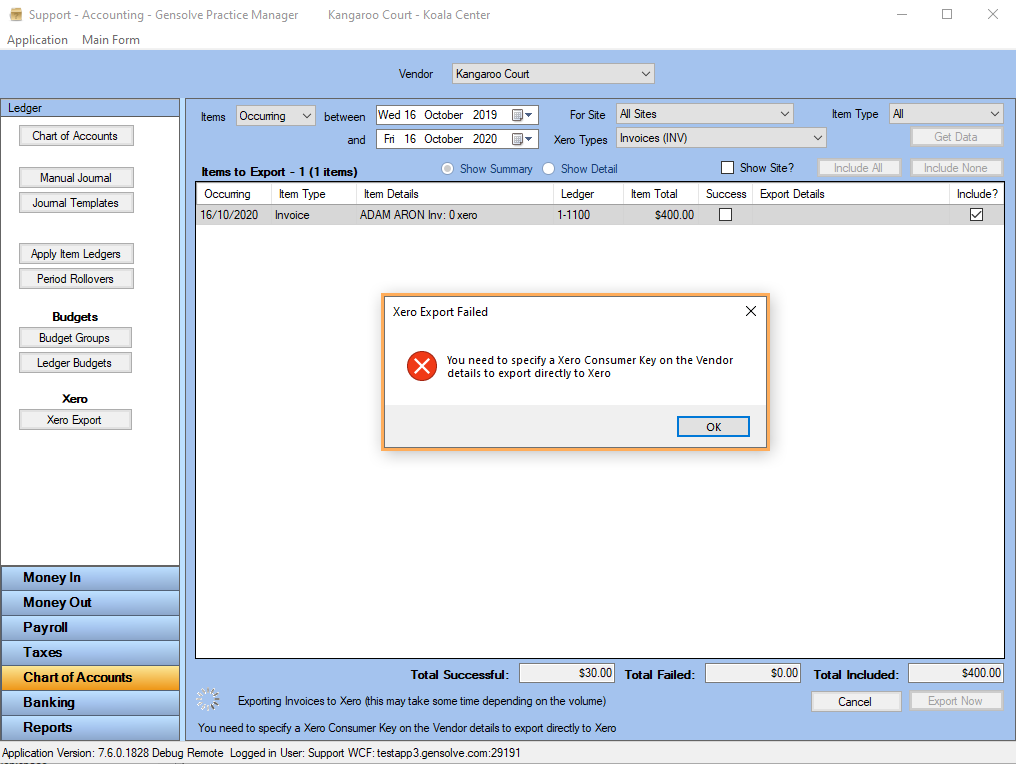
Task: Sort by Item Type column header
Action: (314, 194)
